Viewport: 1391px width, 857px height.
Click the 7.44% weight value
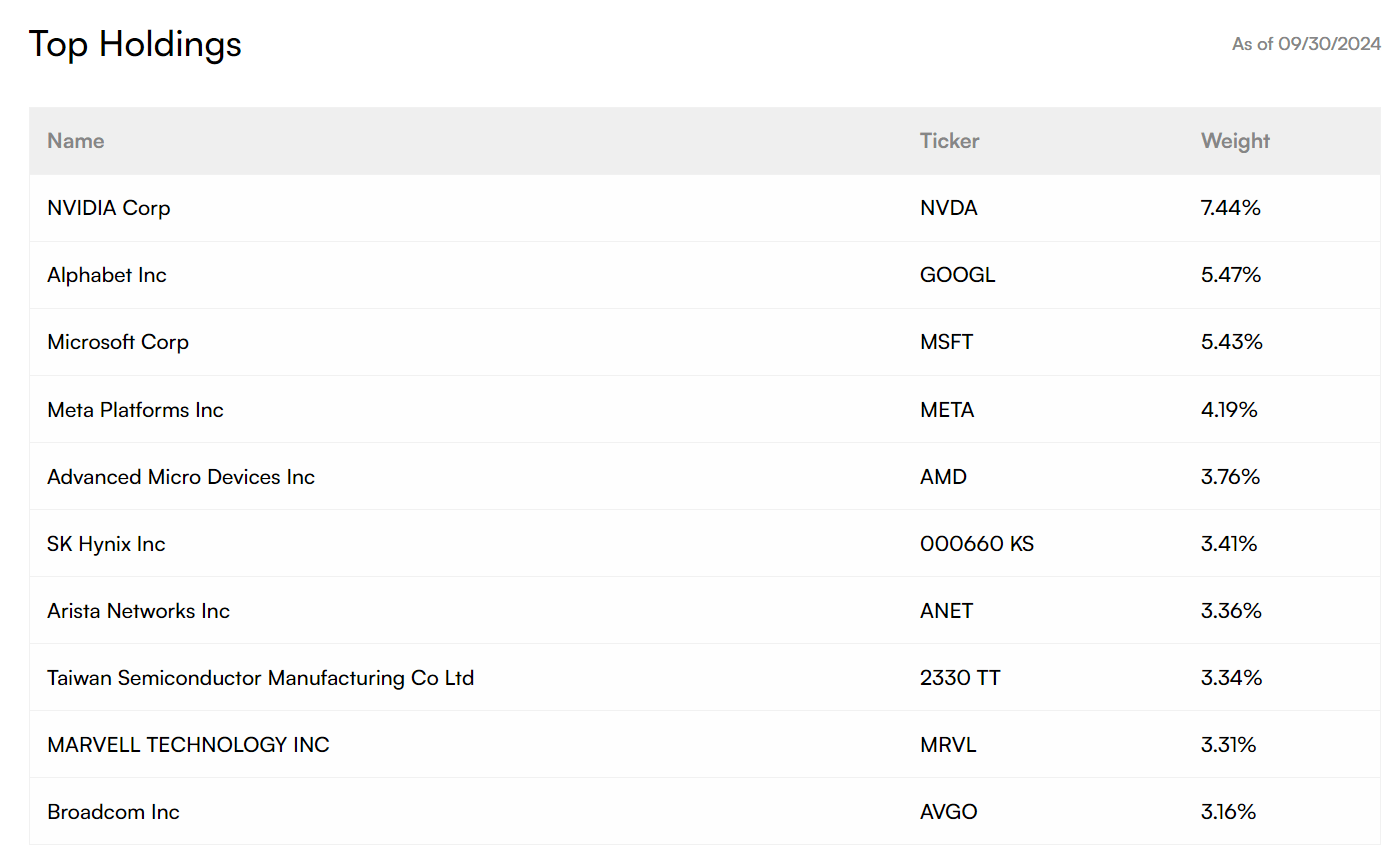click(1230, 208)
